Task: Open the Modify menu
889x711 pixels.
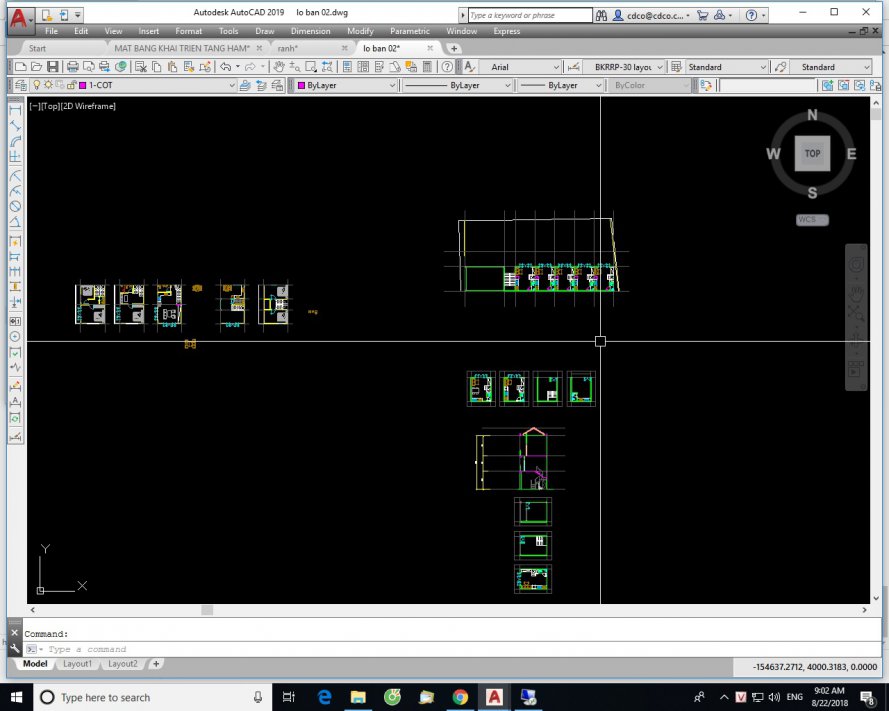Action: 361,31
